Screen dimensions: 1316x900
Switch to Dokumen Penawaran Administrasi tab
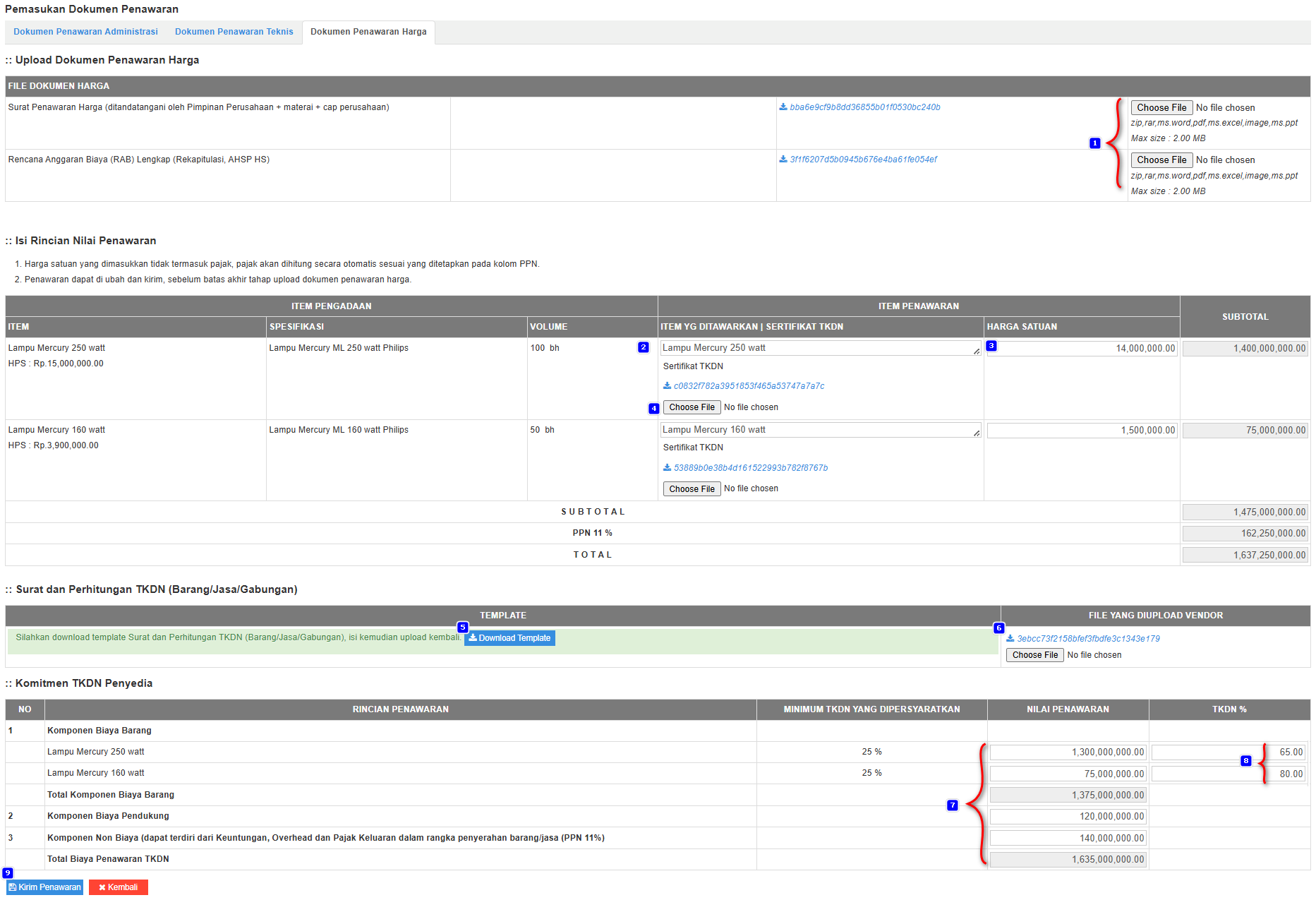pyautogui.click(x=85, y=32)
